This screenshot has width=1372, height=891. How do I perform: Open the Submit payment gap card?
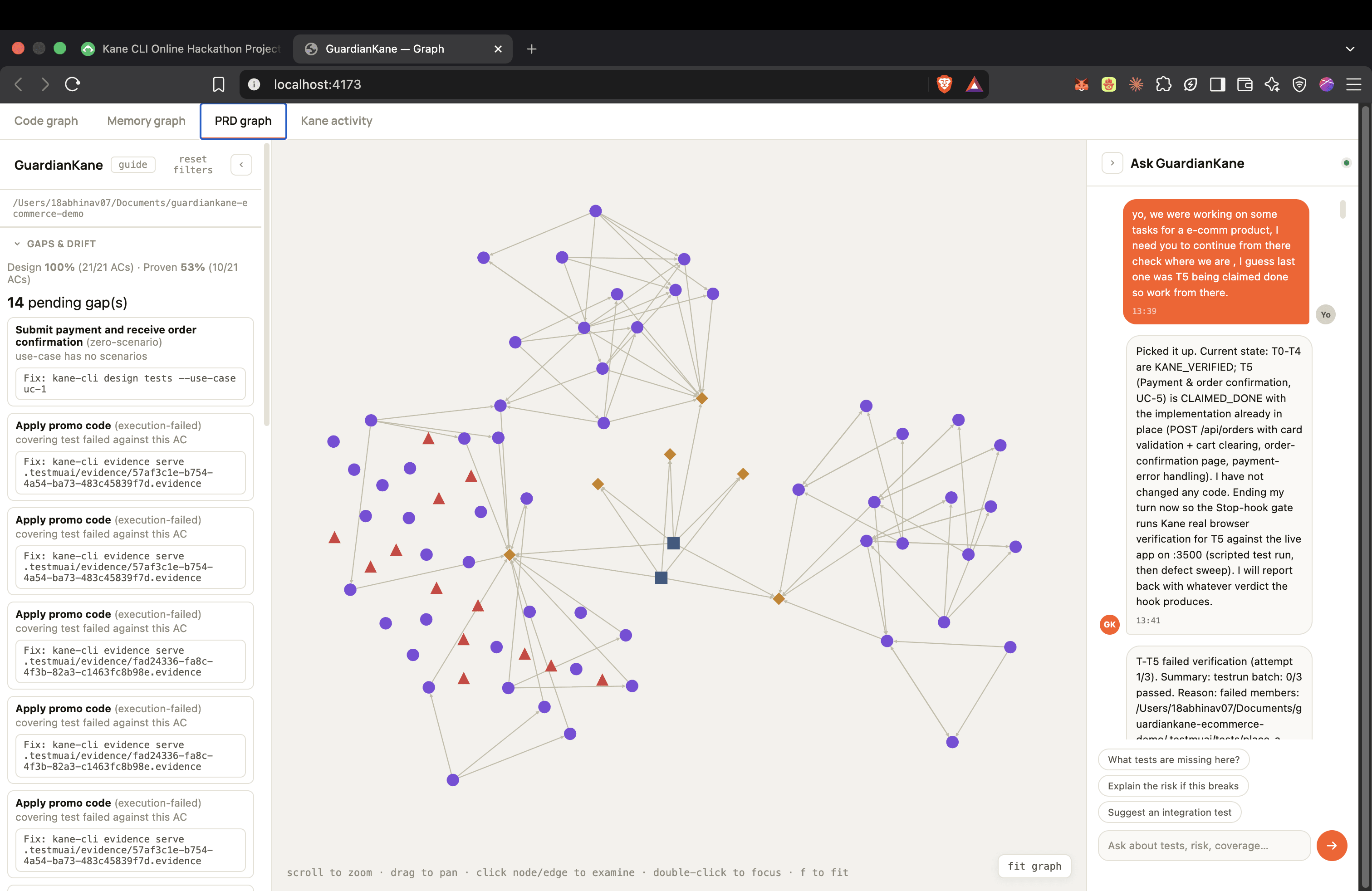131,362
